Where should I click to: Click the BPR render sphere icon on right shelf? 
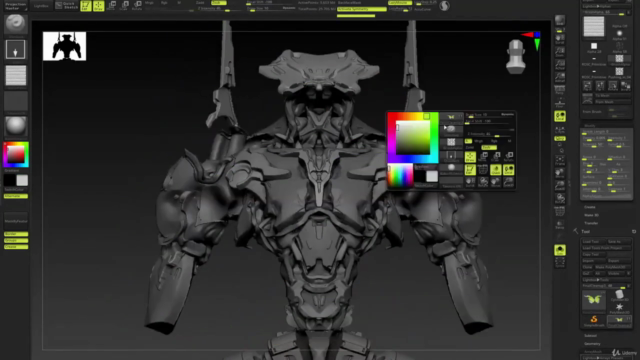coord(560,20)
